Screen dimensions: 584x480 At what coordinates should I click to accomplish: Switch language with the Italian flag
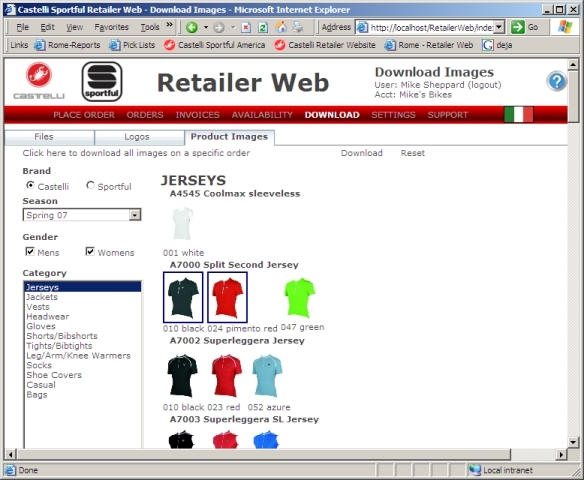click(518, 114)
